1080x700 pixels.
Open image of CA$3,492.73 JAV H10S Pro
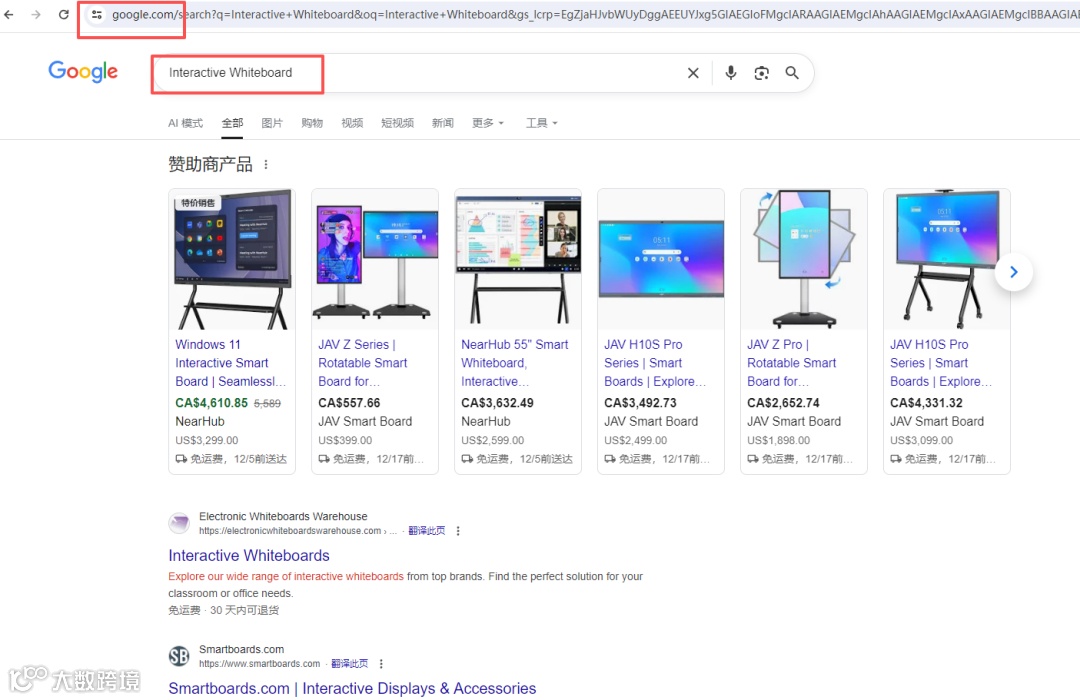click(661, 259)
